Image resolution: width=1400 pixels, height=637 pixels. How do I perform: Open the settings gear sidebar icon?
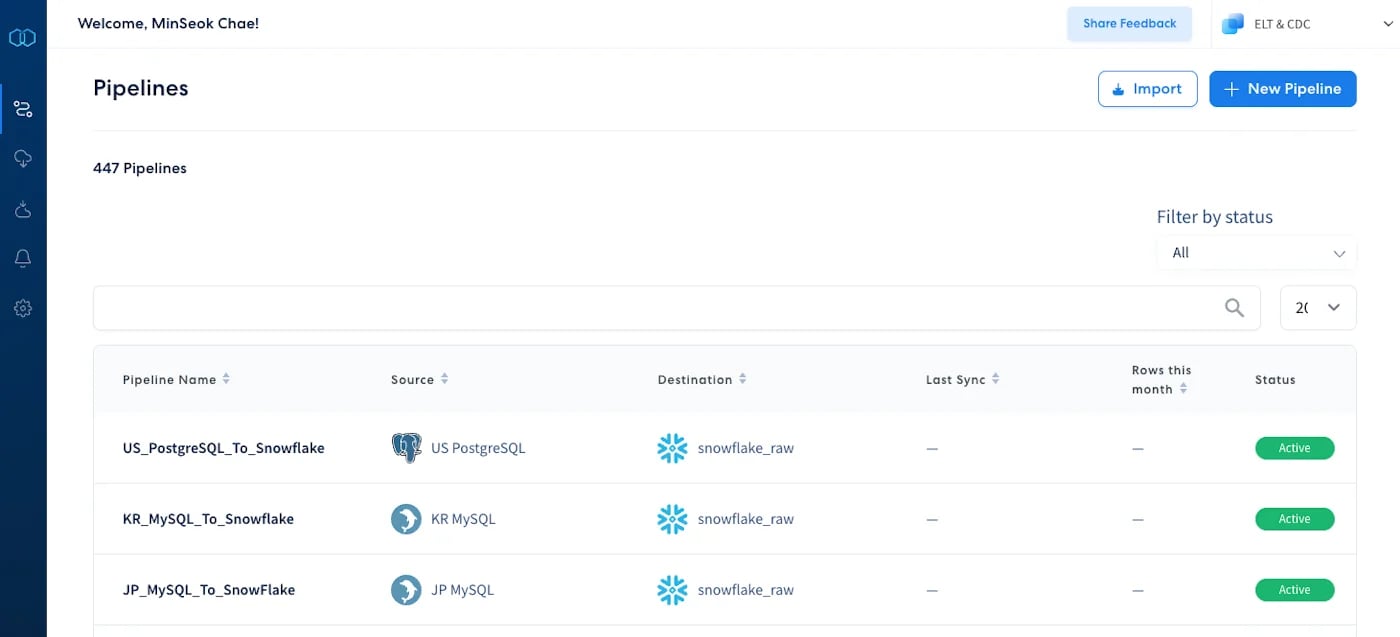22,309
